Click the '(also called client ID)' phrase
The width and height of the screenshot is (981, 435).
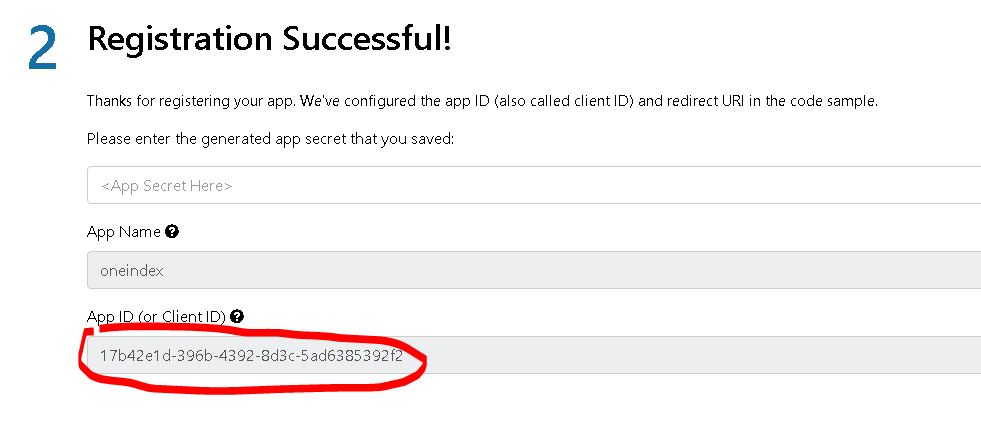(x=564, y=101)
